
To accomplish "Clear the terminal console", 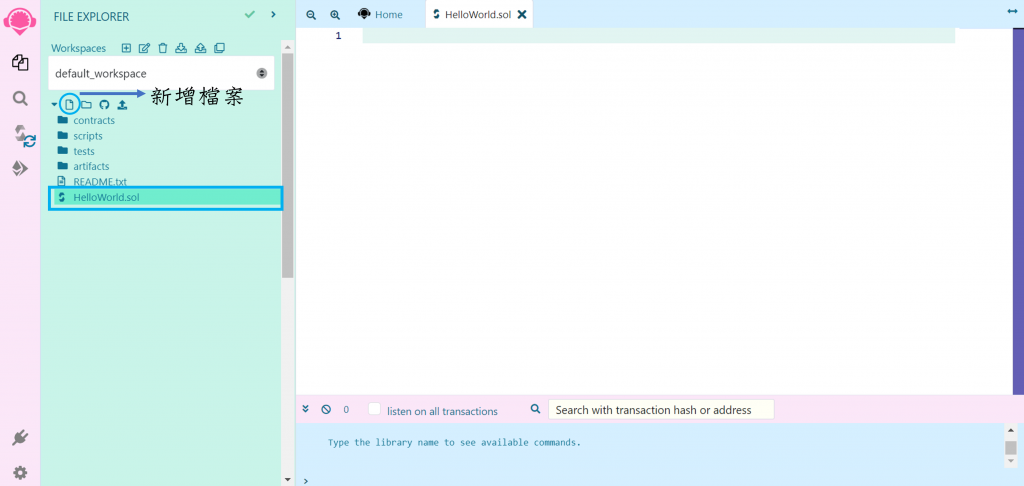I will coord(326,410).
